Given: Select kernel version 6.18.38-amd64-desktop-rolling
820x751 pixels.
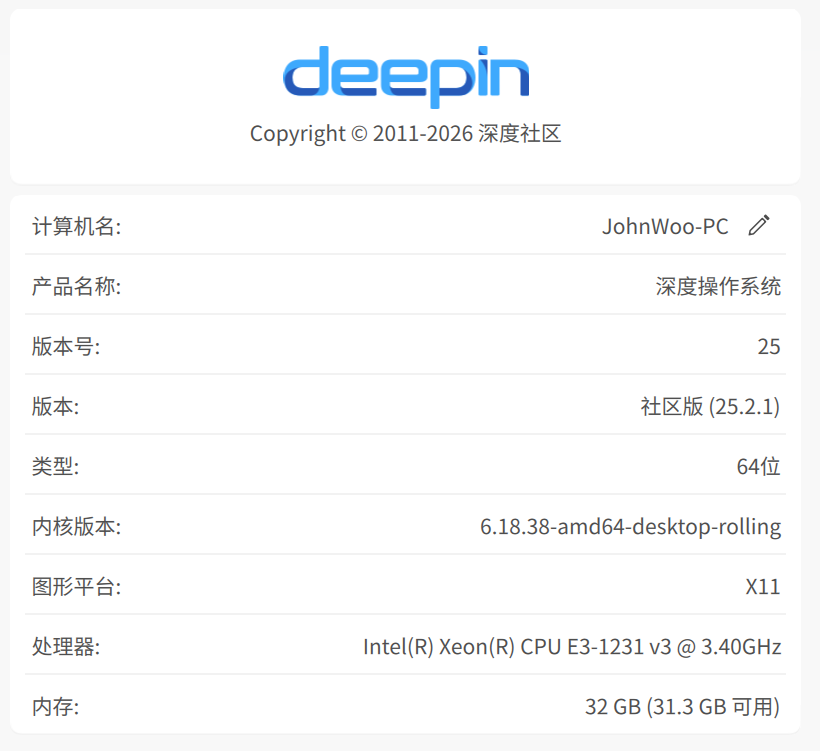Looking at the screenshot, I should 631,527.
